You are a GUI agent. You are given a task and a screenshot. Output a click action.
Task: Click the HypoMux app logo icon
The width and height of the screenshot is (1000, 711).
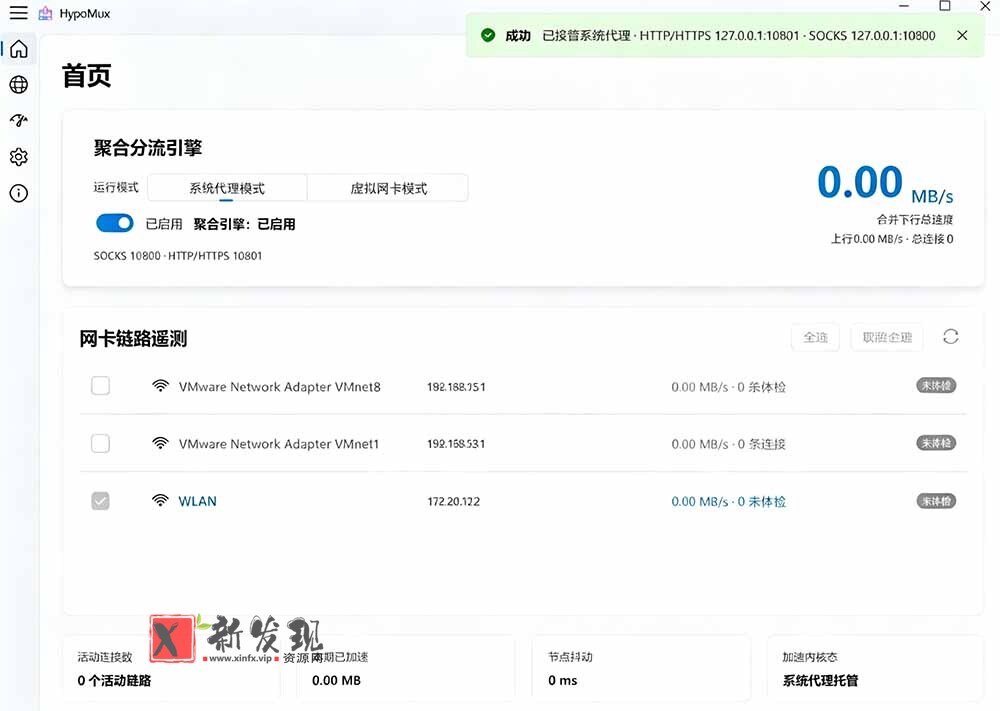point(45,13)
